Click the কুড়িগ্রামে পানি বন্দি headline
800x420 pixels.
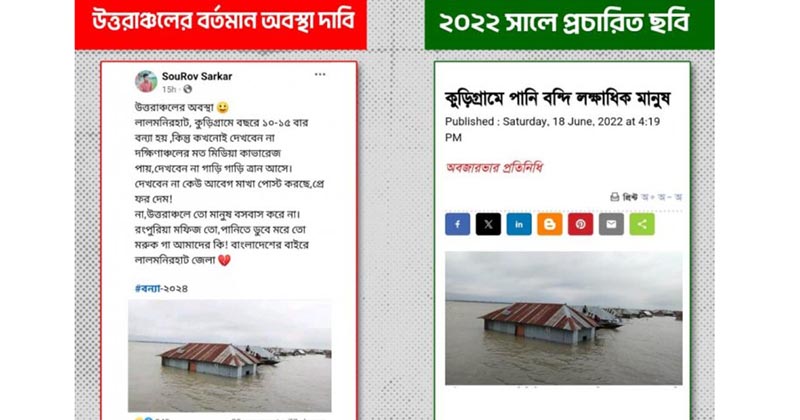tap(558, 97)
